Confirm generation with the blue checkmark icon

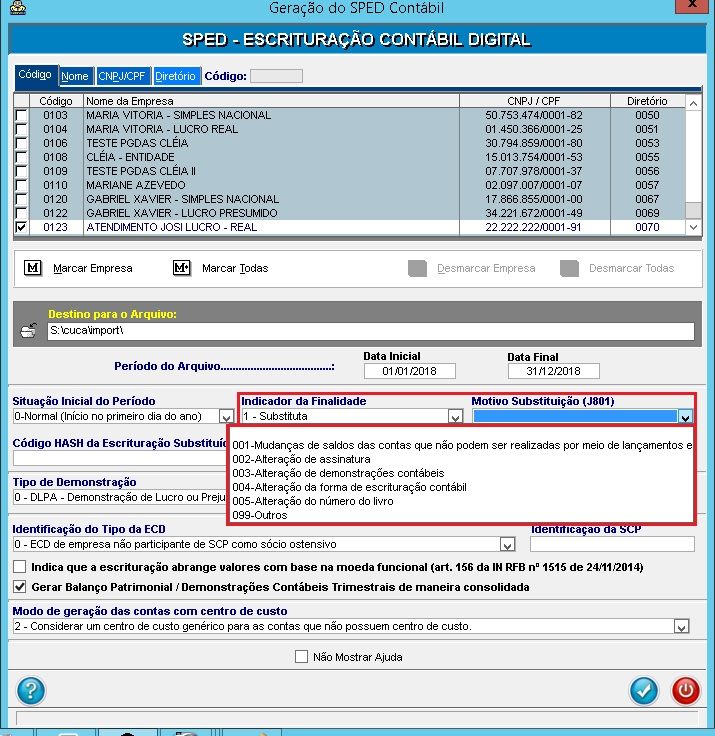[644, 690]
